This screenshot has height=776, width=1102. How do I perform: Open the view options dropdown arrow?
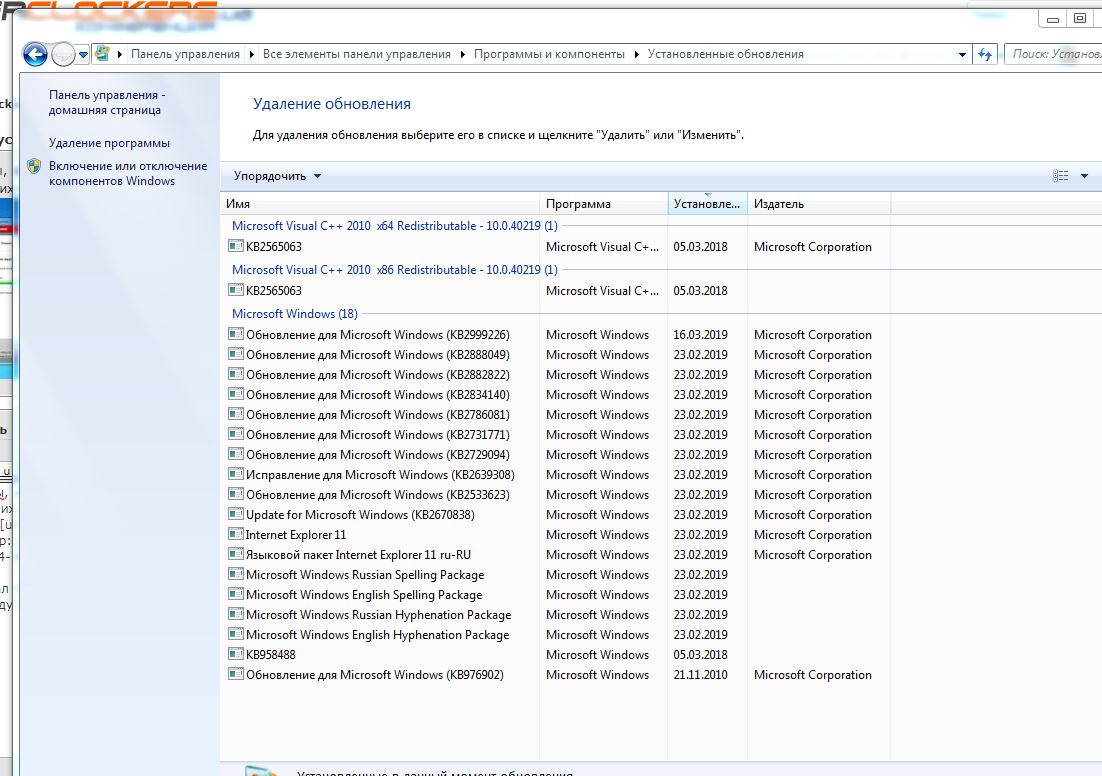pos(1084,176)
